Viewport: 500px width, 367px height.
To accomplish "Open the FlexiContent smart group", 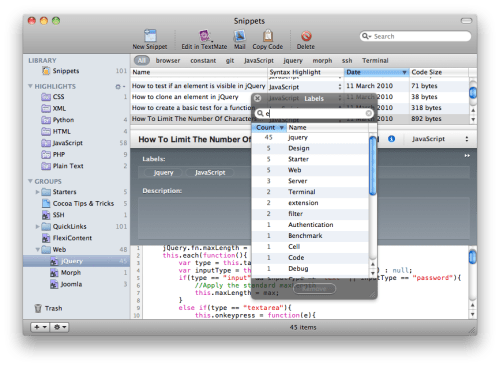I will (72, 238).
